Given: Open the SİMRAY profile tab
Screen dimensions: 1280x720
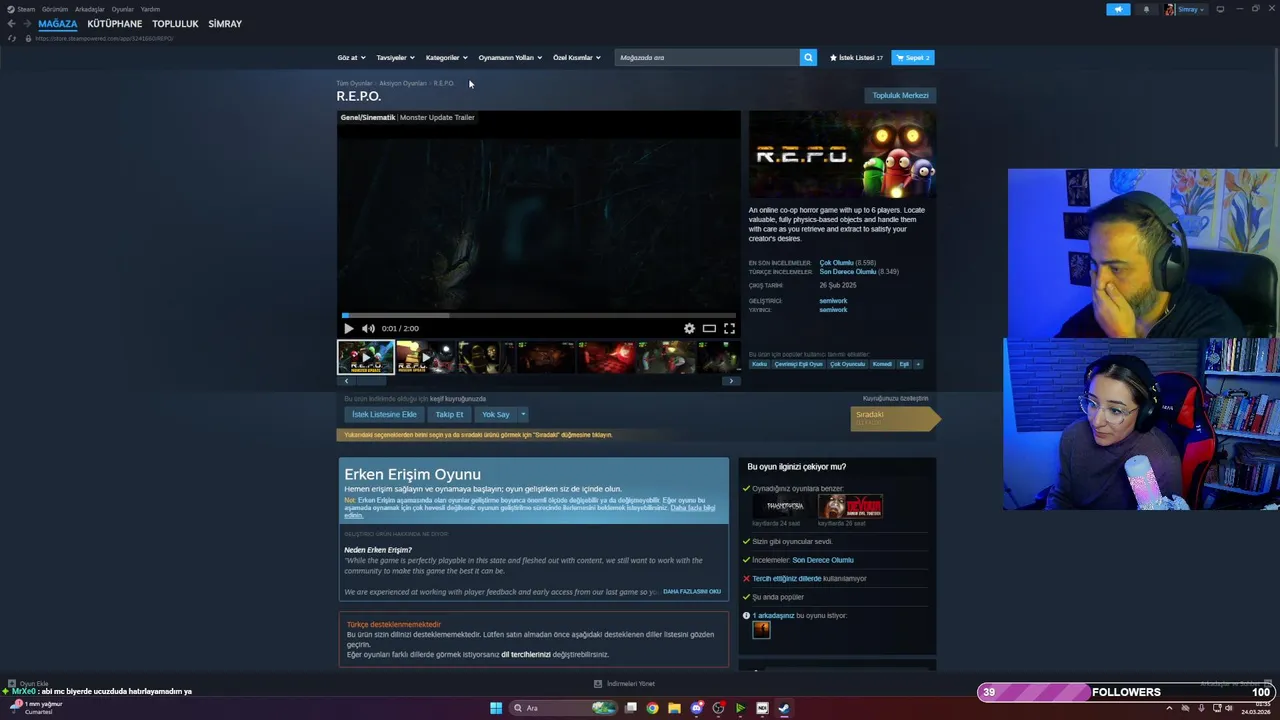Looking at the screenshot, I should (x=225, y=24).
